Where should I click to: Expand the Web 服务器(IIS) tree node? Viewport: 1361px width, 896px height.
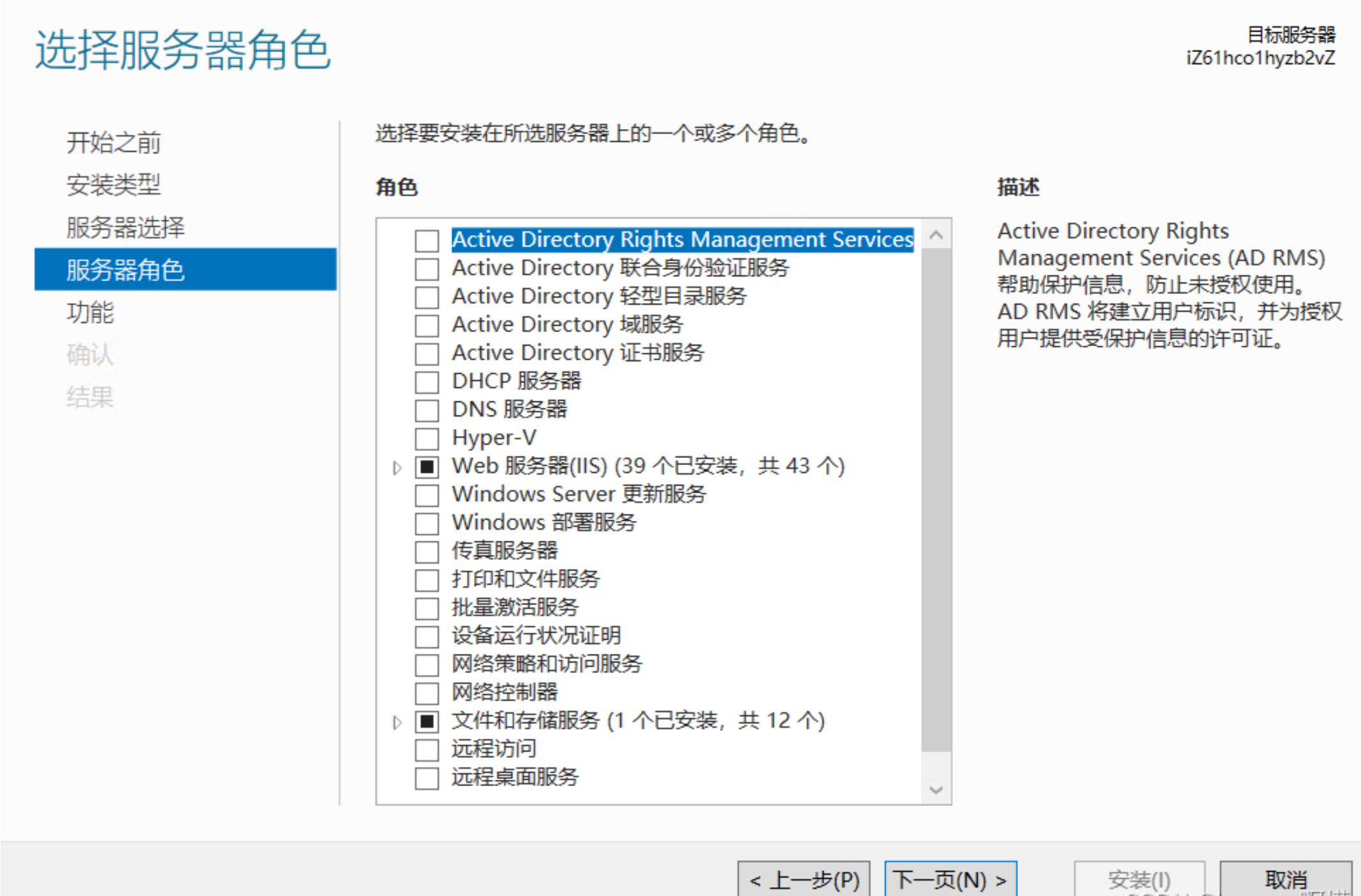(397, 468)
